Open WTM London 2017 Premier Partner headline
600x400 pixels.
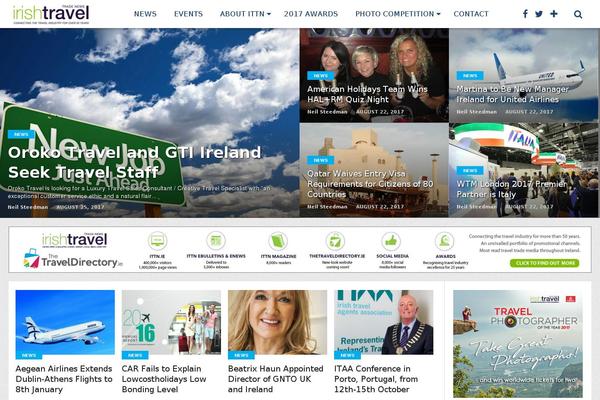click(x=511, y=189)
